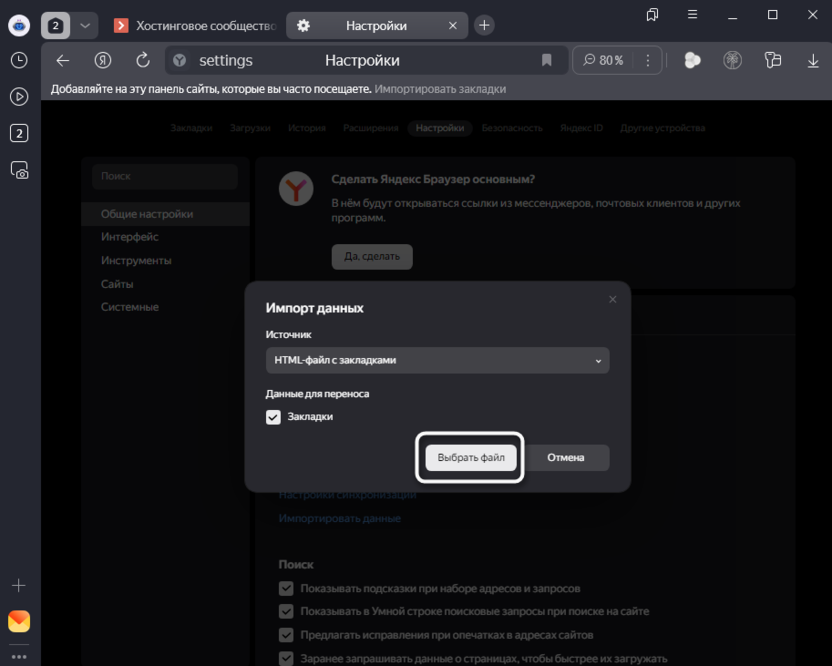Open the Закладки top navigation tab

tap(191, 128)
